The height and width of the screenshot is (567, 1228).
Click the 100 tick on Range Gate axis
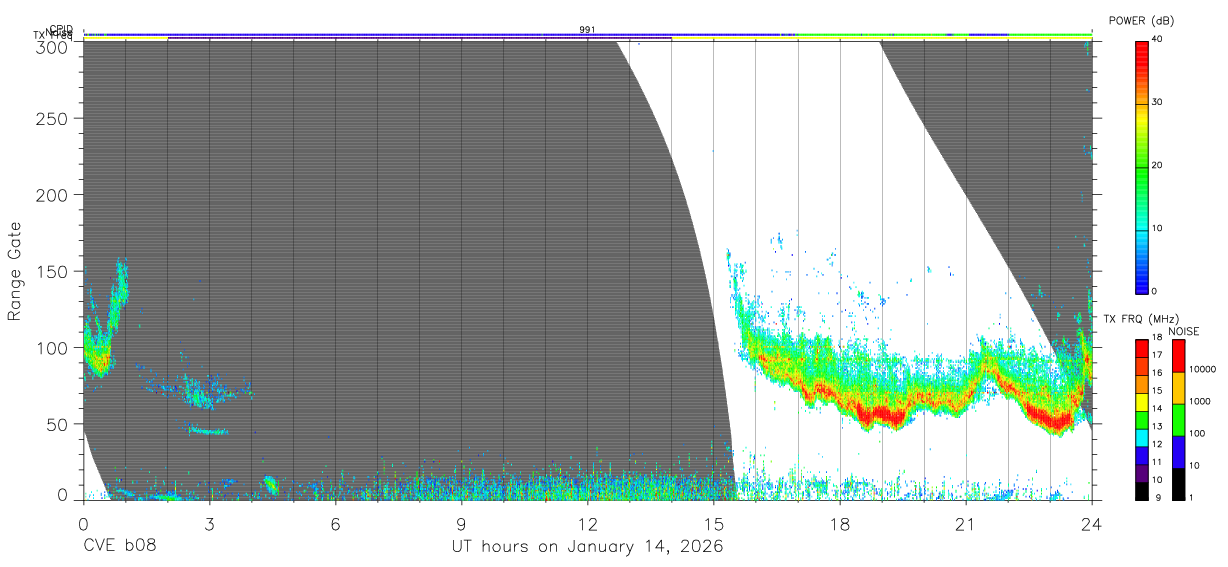coord(54,347)
